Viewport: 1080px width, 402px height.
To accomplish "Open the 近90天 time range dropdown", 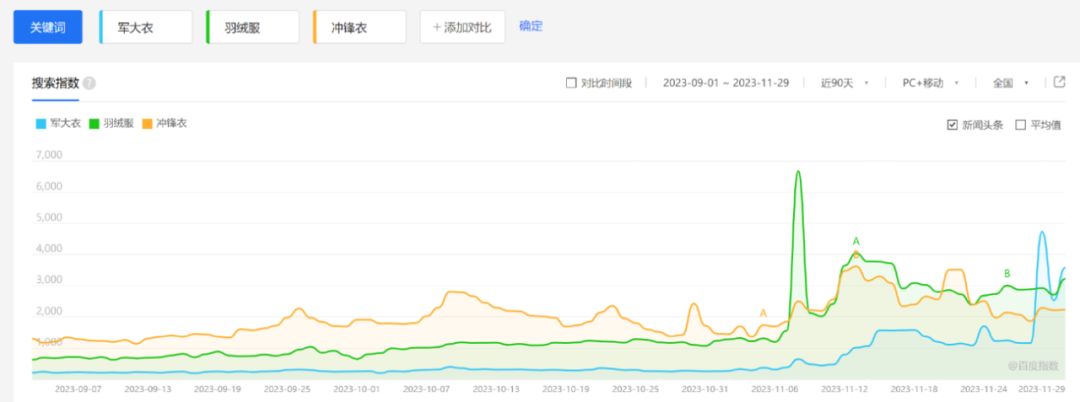I will (842, 83).
